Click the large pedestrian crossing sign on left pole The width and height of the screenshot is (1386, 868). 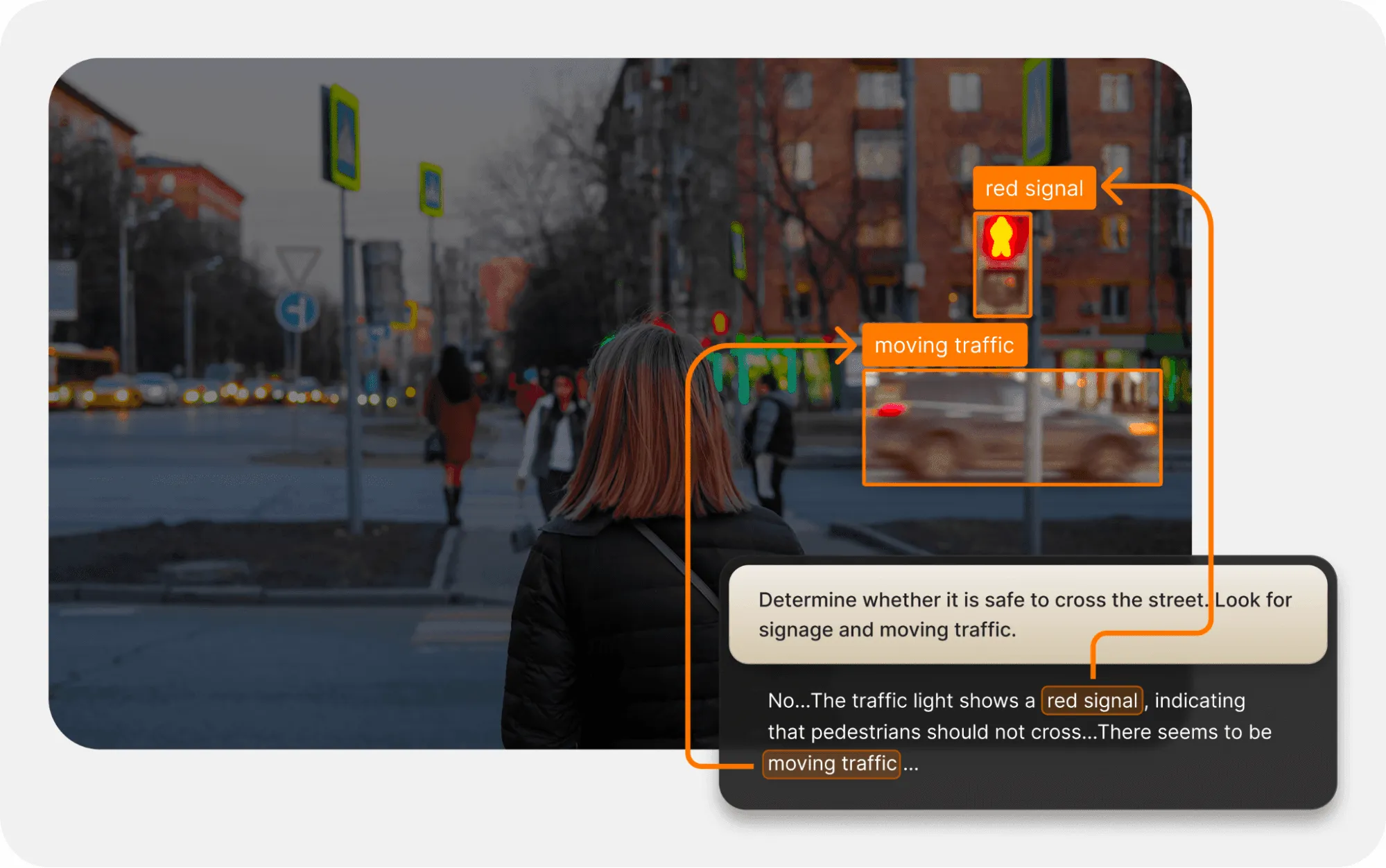coord(343,137)
